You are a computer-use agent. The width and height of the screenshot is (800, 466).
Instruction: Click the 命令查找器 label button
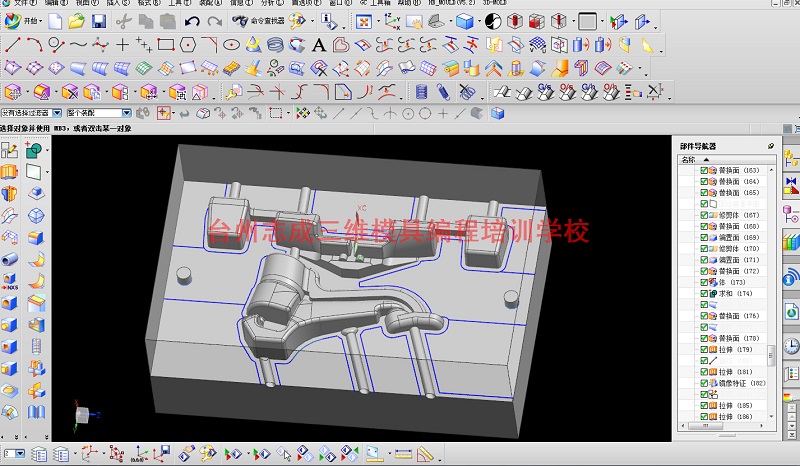268,21
